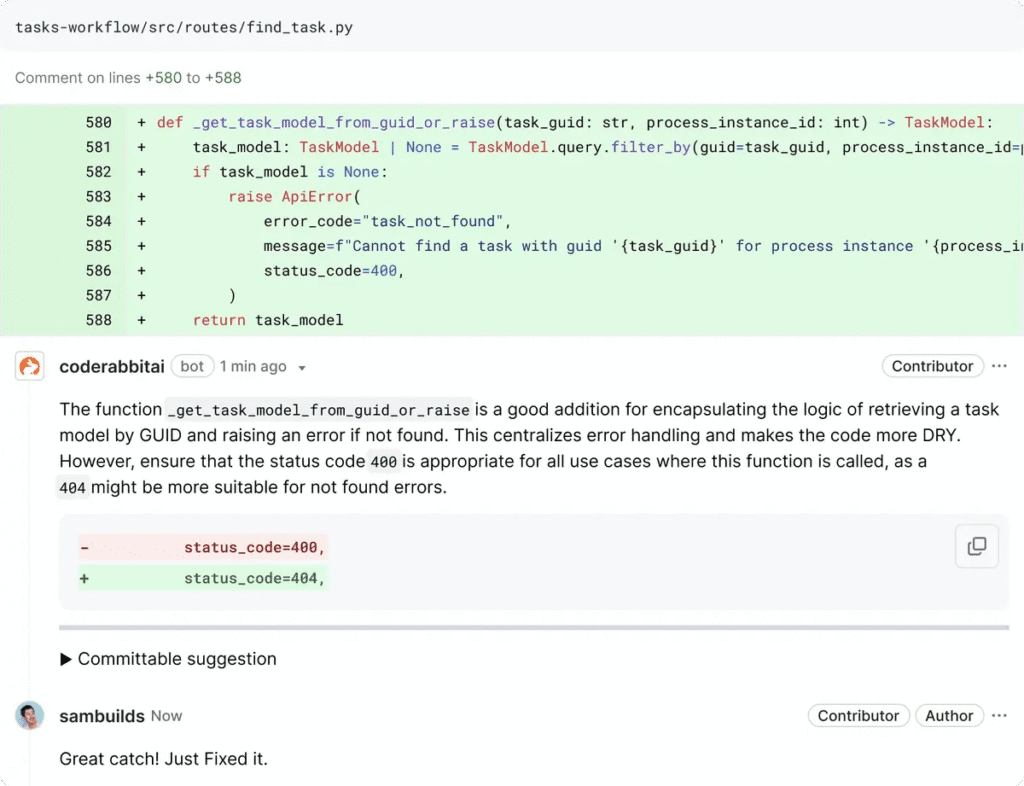Click the sambuilds profile avatar
Screen dimensions: 1024x786
30,716
